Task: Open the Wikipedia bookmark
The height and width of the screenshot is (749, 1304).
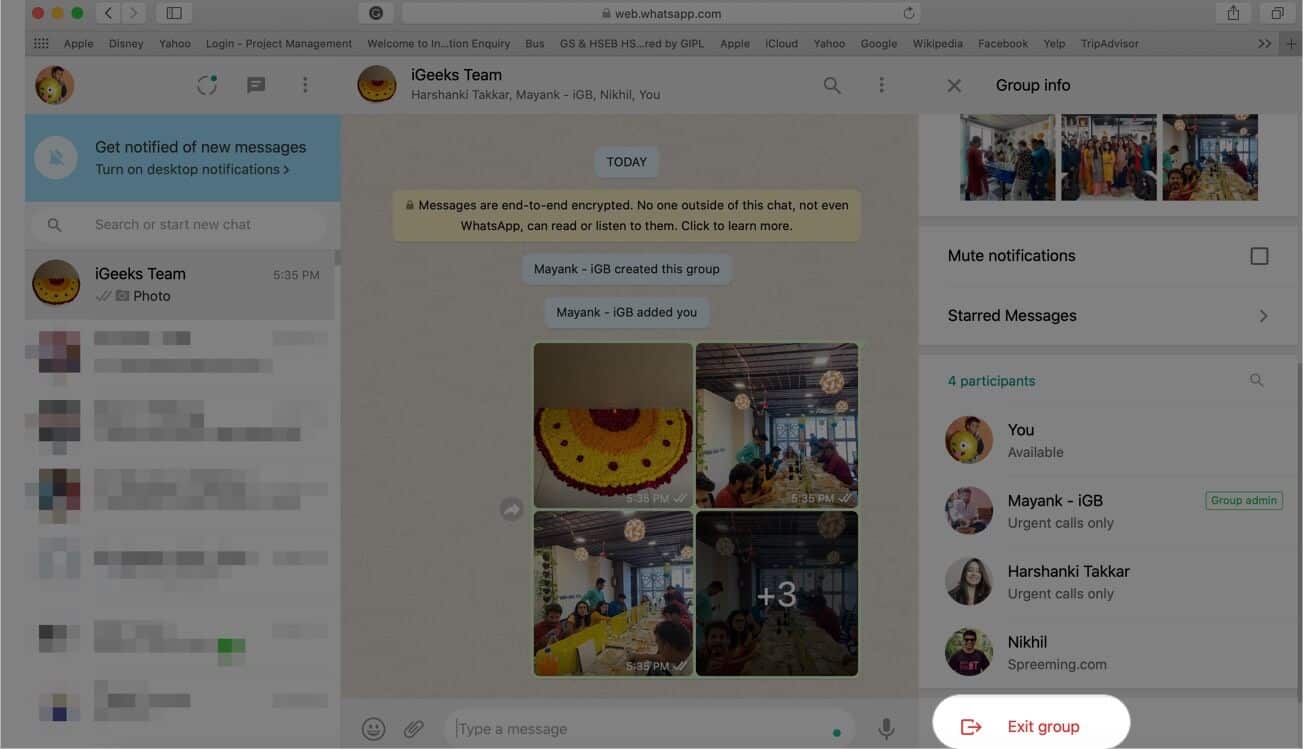Action: tap(938, 44)
